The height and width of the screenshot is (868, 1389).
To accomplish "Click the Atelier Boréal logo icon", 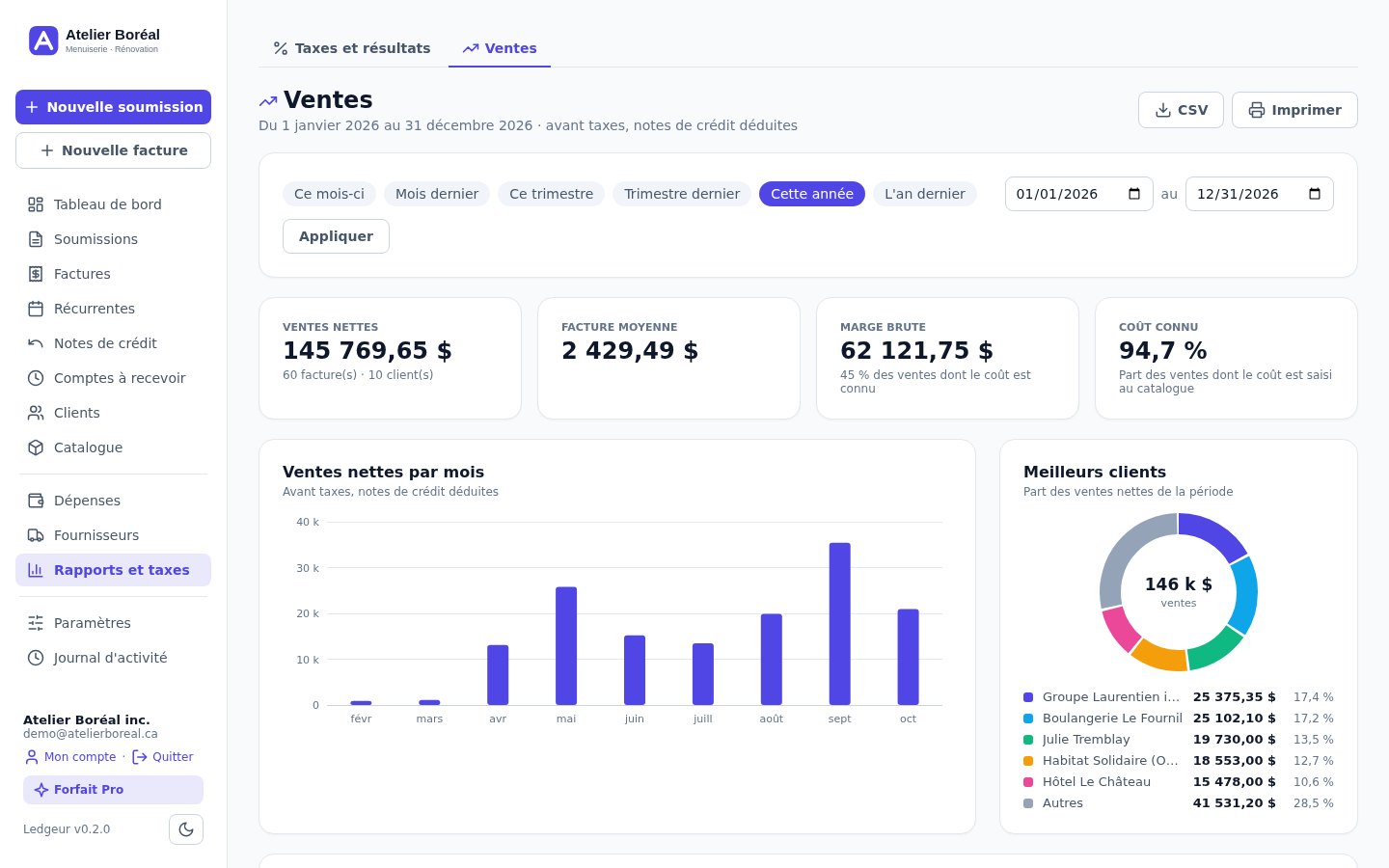I will 43,41.
